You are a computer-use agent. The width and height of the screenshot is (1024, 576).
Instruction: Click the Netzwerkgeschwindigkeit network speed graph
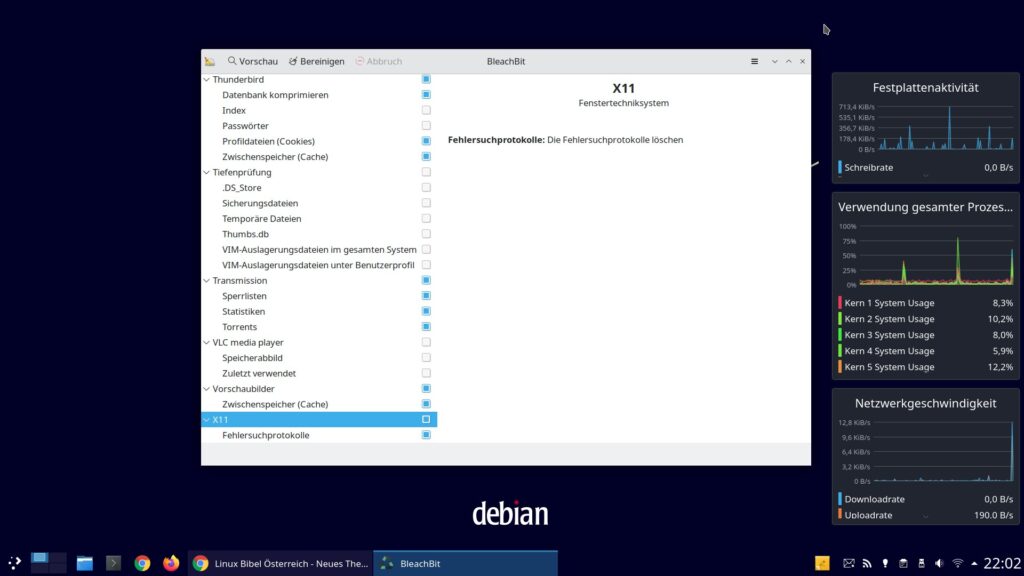(x=925, y=451)
